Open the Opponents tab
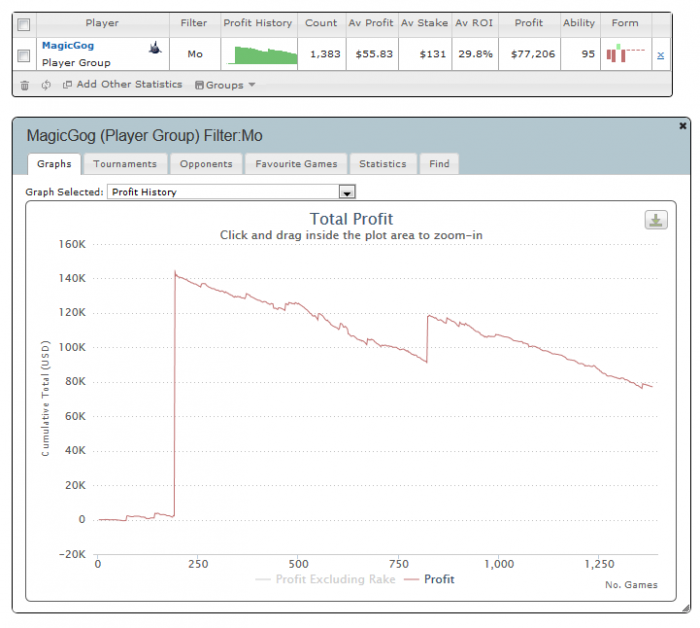 coord(206,164)
